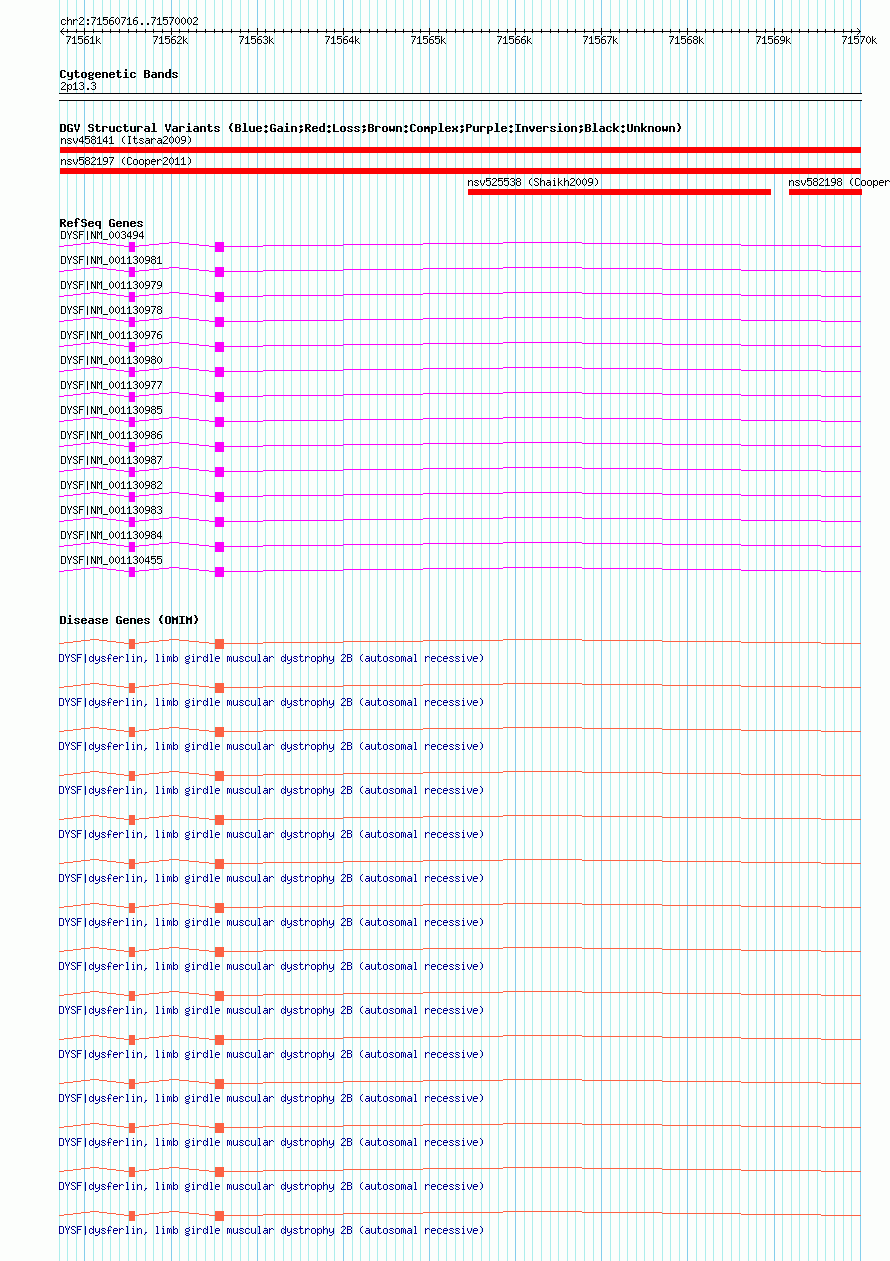
Task: Open variant nsv582197 (Cooper2011) label
Action: click(126, 161)
